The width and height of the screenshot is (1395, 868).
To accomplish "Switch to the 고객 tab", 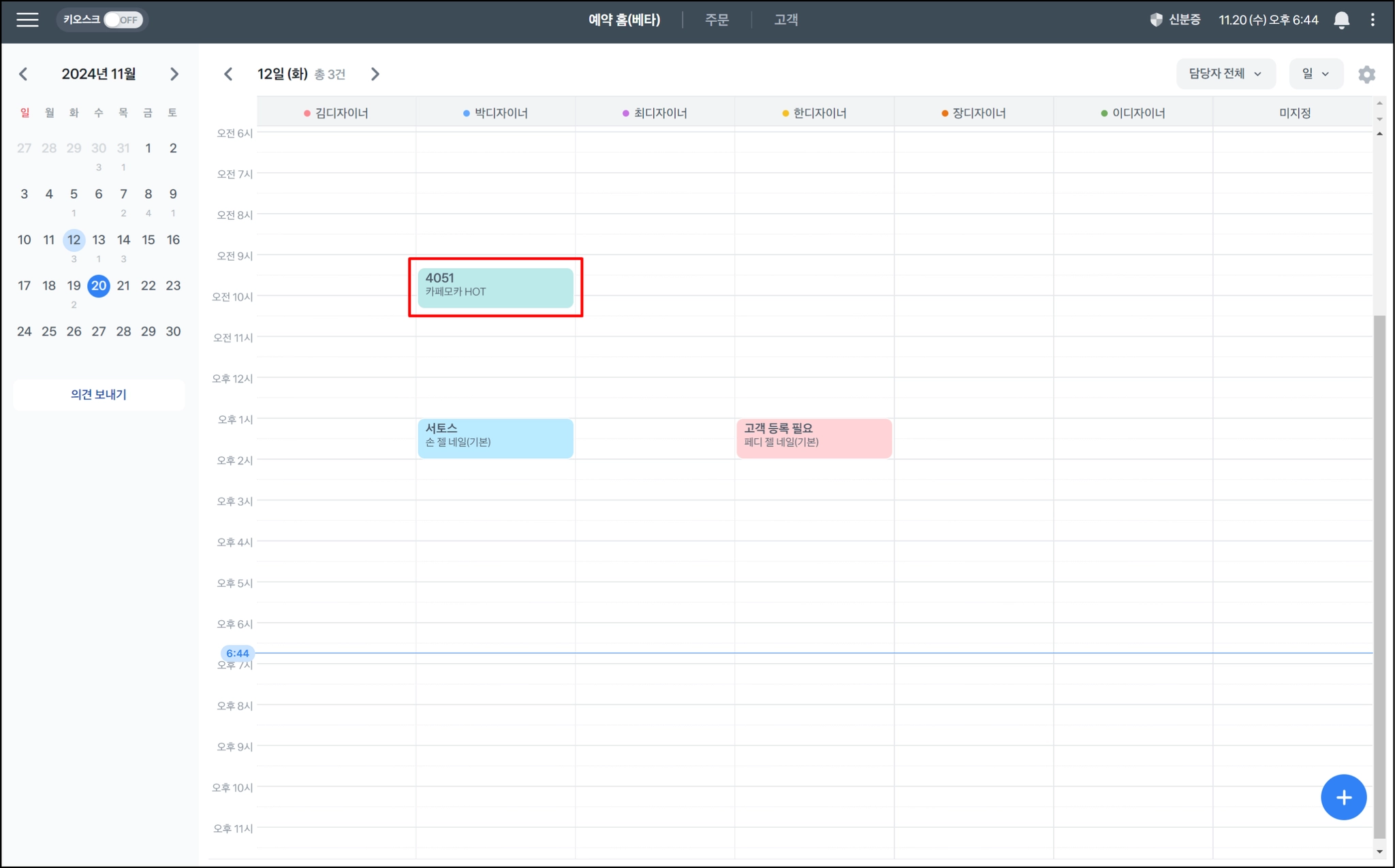I will (x=785, y=20).
